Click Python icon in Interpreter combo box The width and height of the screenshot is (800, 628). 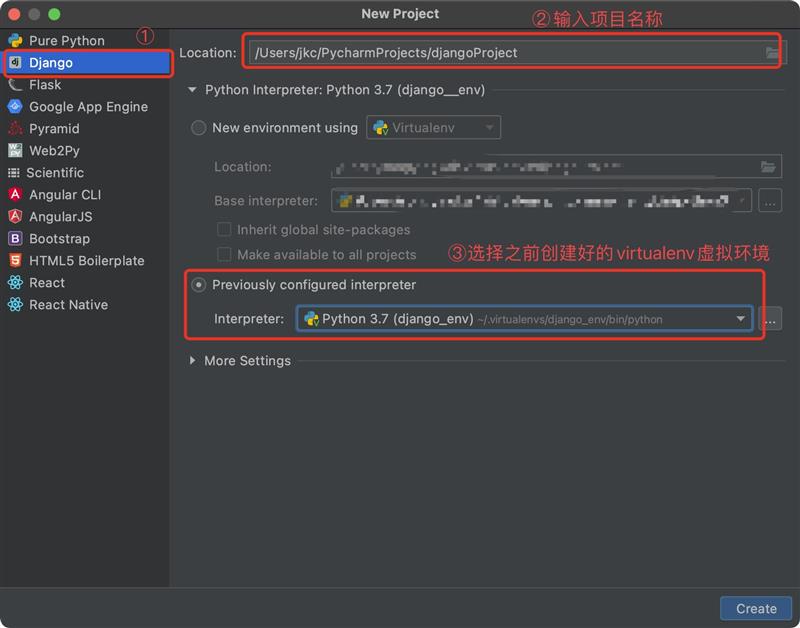311,319
